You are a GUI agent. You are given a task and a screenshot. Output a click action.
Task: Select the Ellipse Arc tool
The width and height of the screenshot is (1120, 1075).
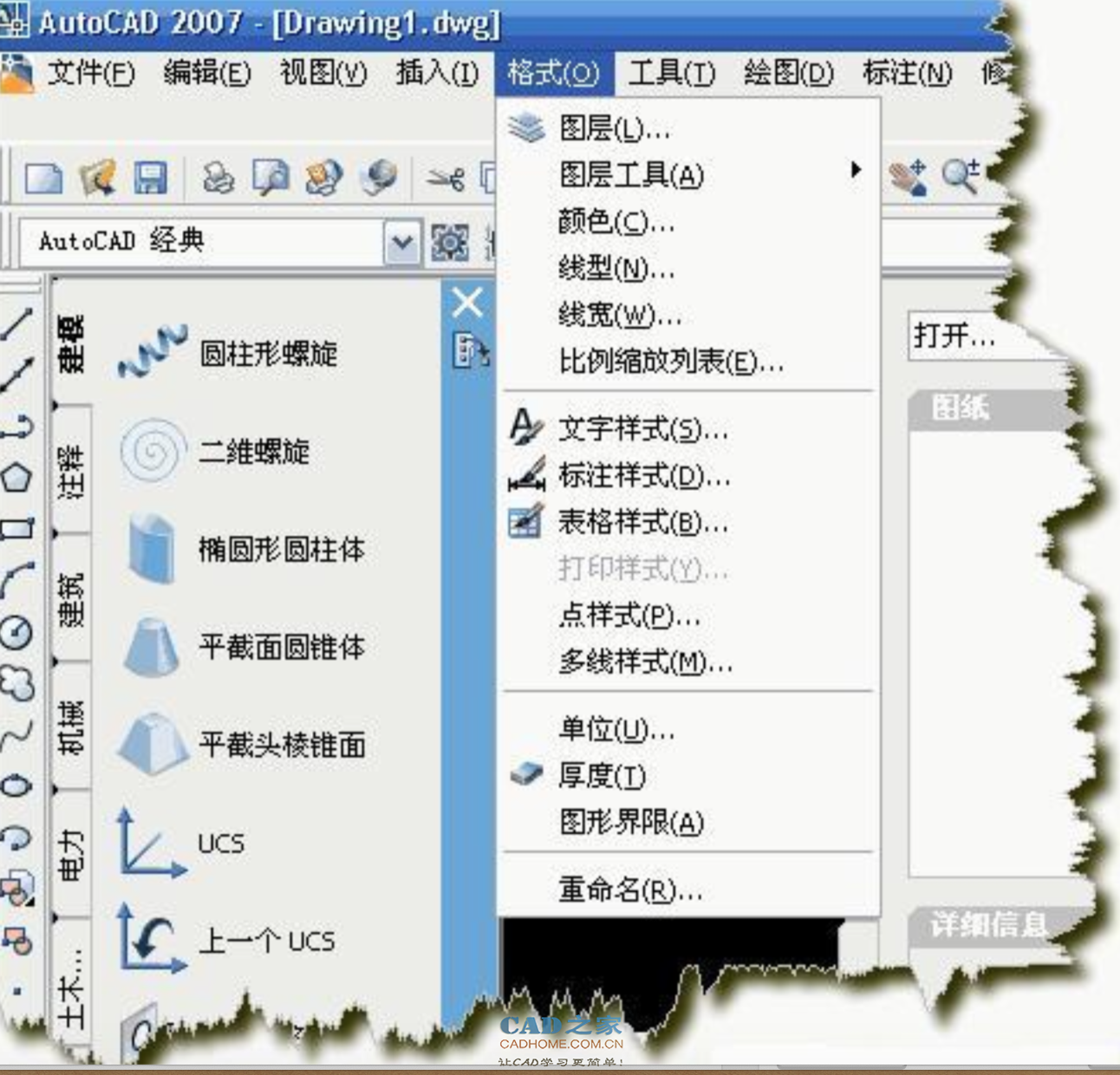pos(16,837)
